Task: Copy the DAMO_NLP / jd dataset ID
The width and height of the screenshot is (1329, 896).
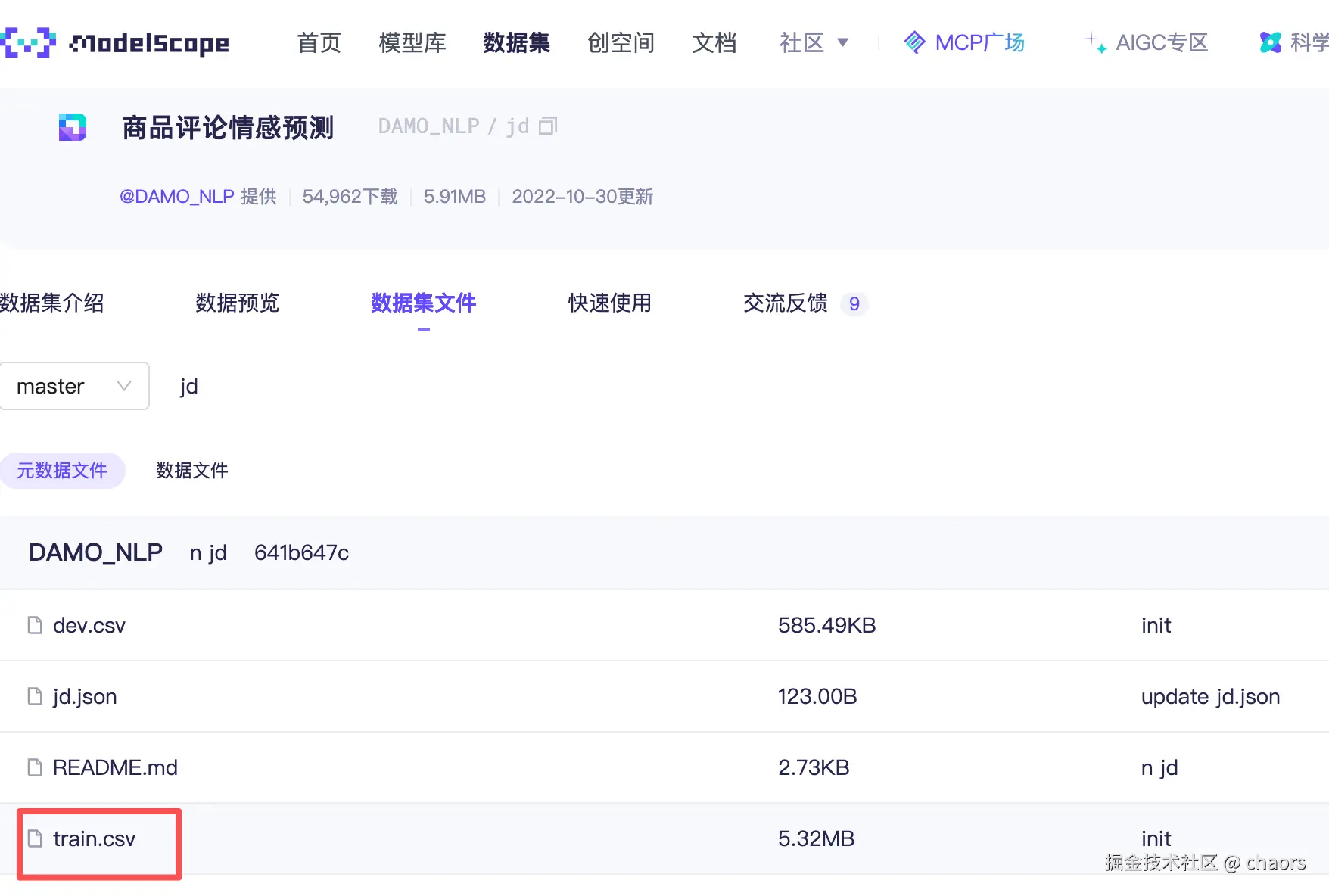Action: (x=548, y=126)
